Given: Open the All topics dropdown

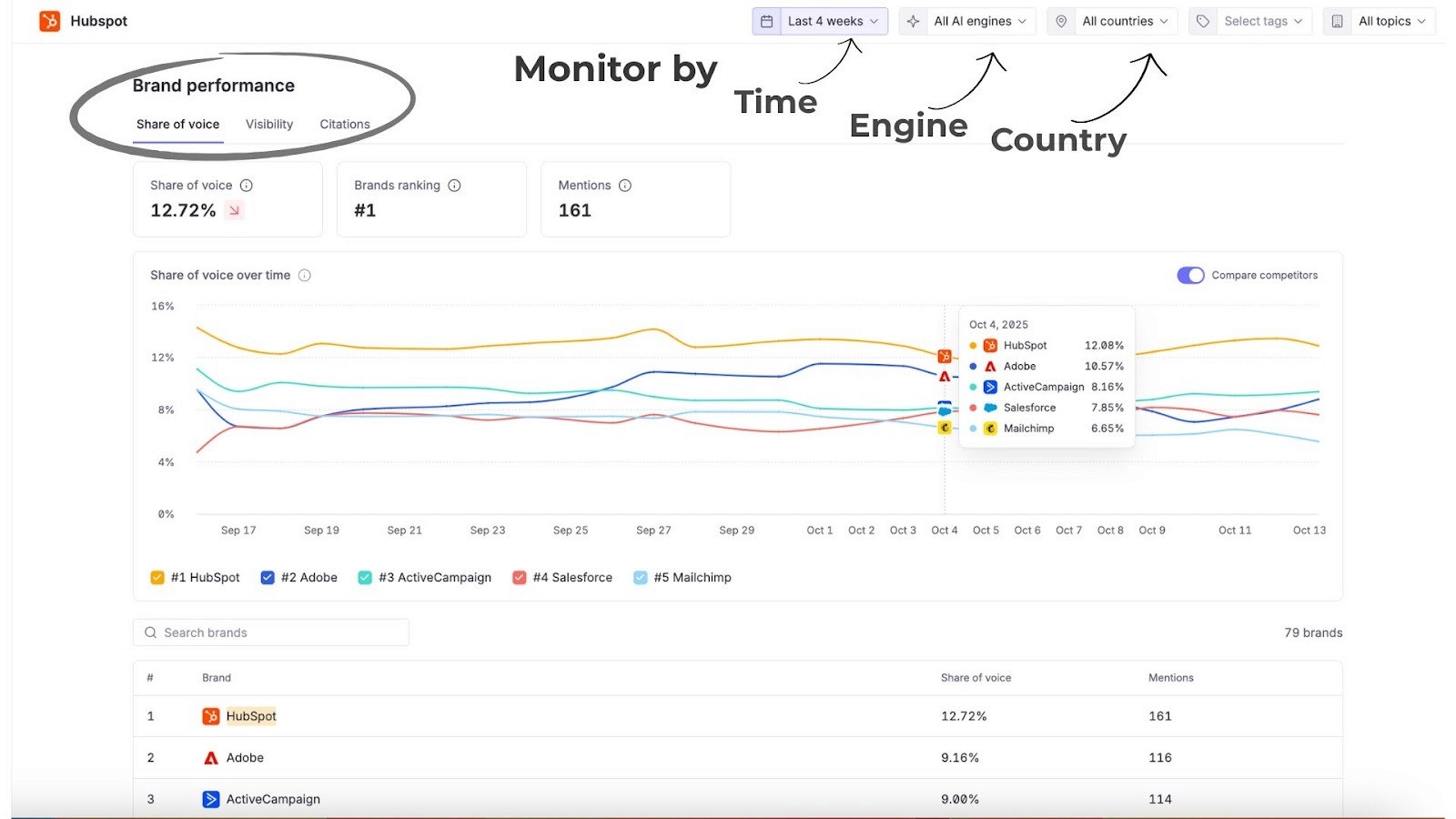Looking at the screenshot, I should (x=1380, y=21).
